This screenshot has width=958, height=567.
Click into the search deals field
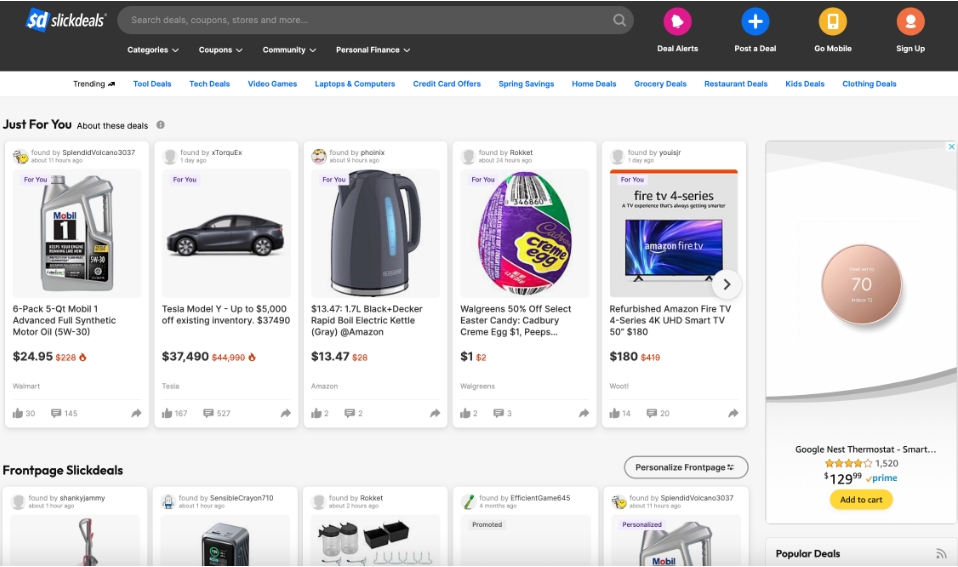[367, 20]
